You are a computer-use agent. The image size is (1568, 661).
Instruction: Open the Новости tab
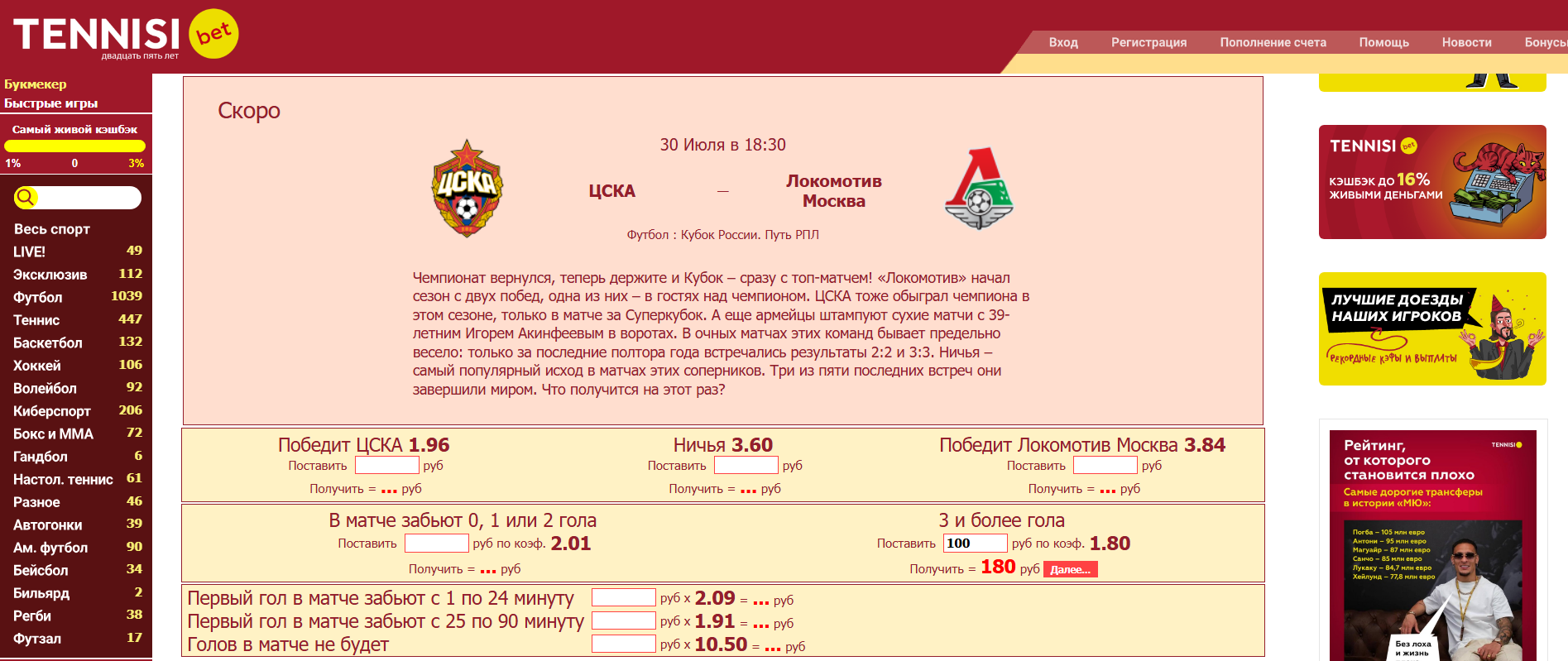pos(1466,42)
